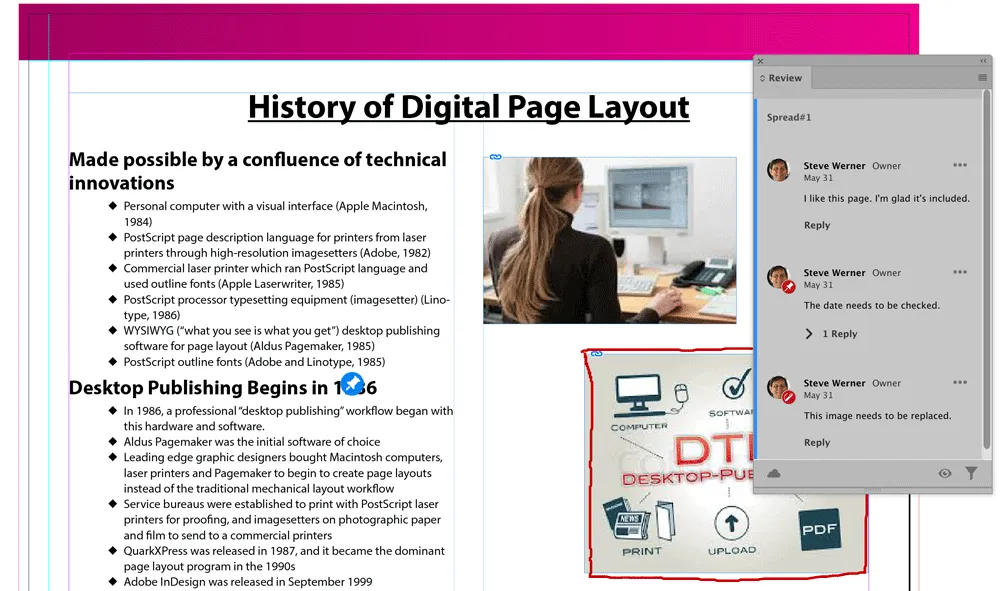Viewport: 1000px width, 591px height.
Task: Open the Review panel flyout menu
Action: [985, 77]
